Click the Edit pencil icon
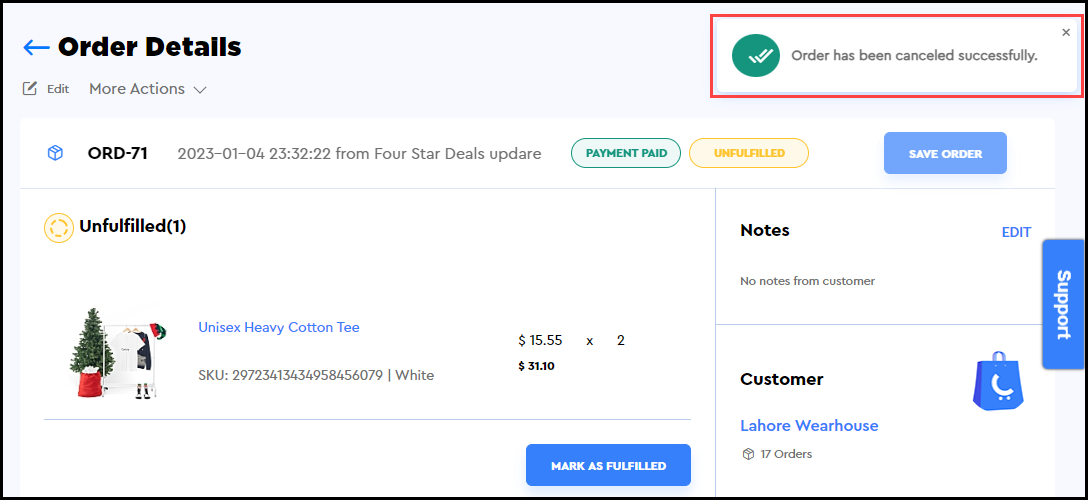Screen dimensions: 1088x500 point(30,88)
